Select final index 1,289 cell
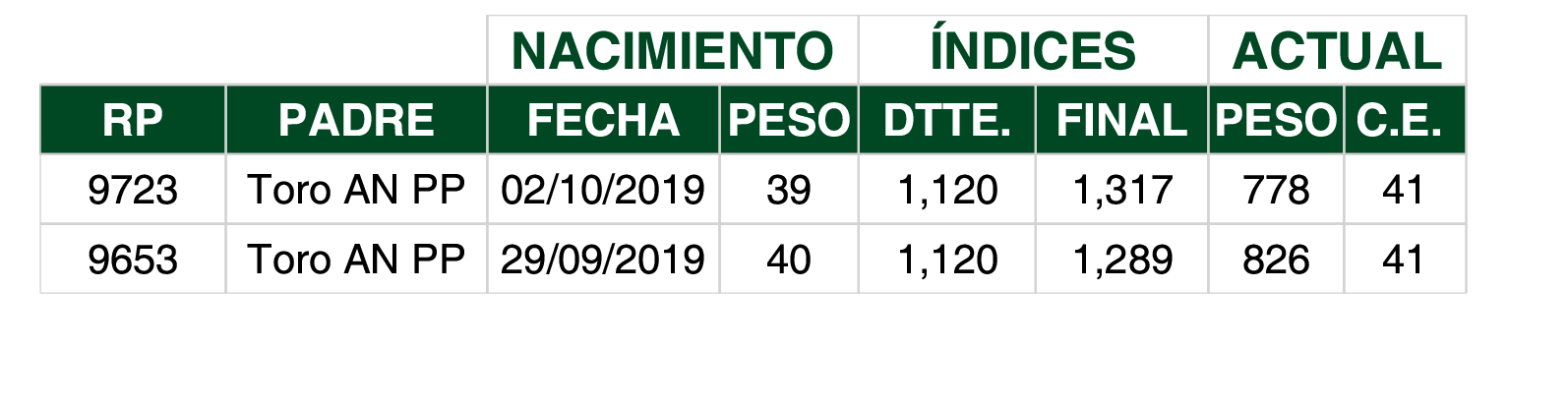 (1121, 260)
